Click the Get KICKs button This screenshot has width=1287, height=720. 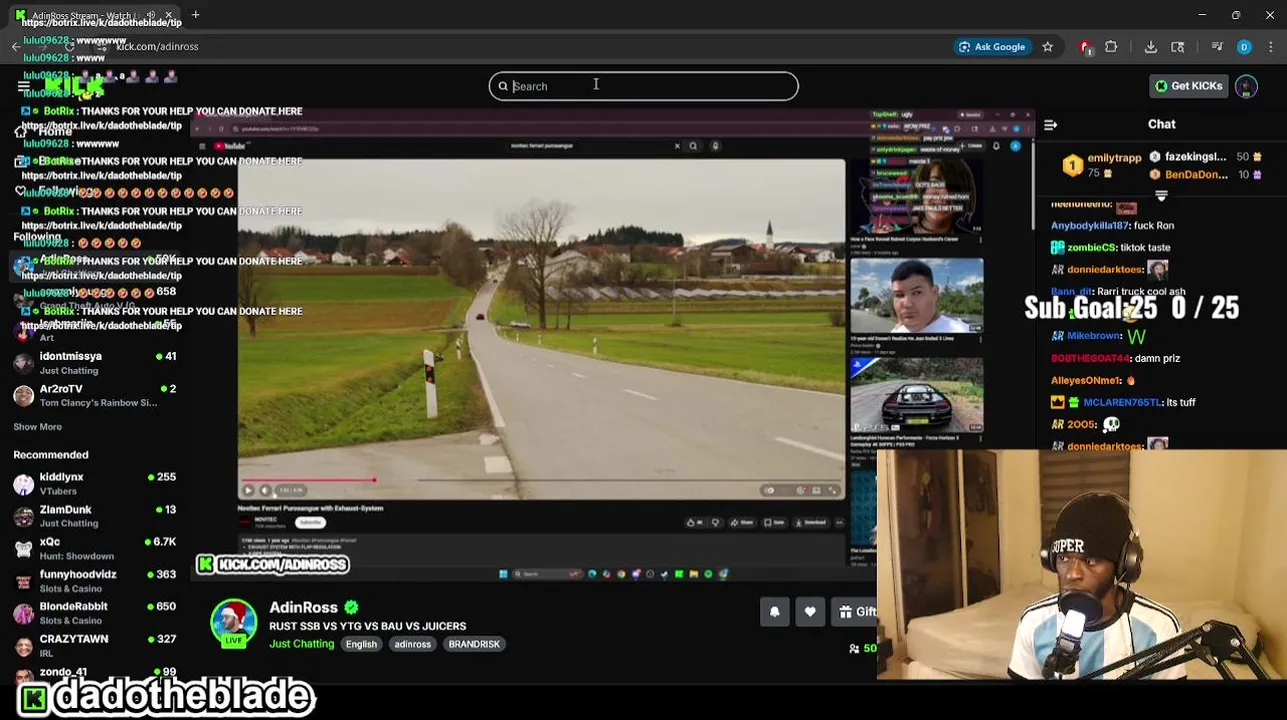tap(1189, 86)
